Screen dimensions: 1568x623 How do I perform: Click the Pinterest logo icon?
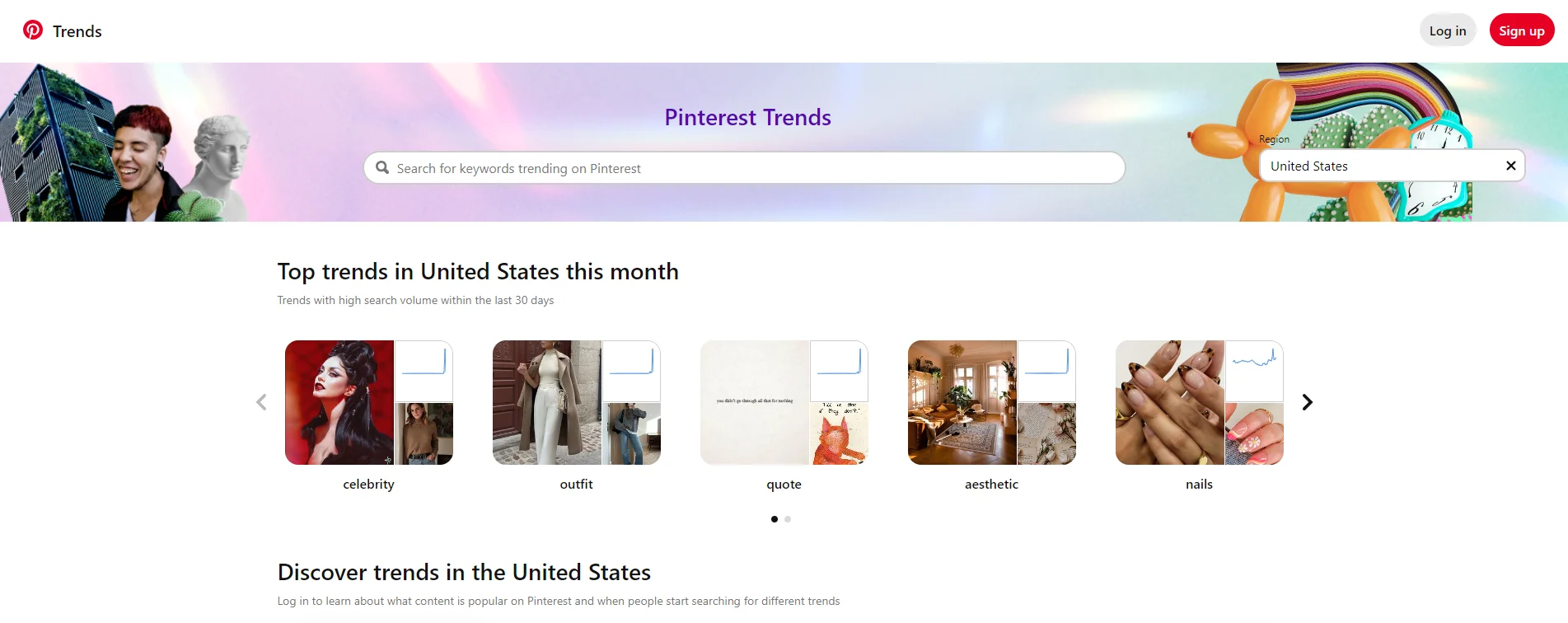tap(33, 30)
